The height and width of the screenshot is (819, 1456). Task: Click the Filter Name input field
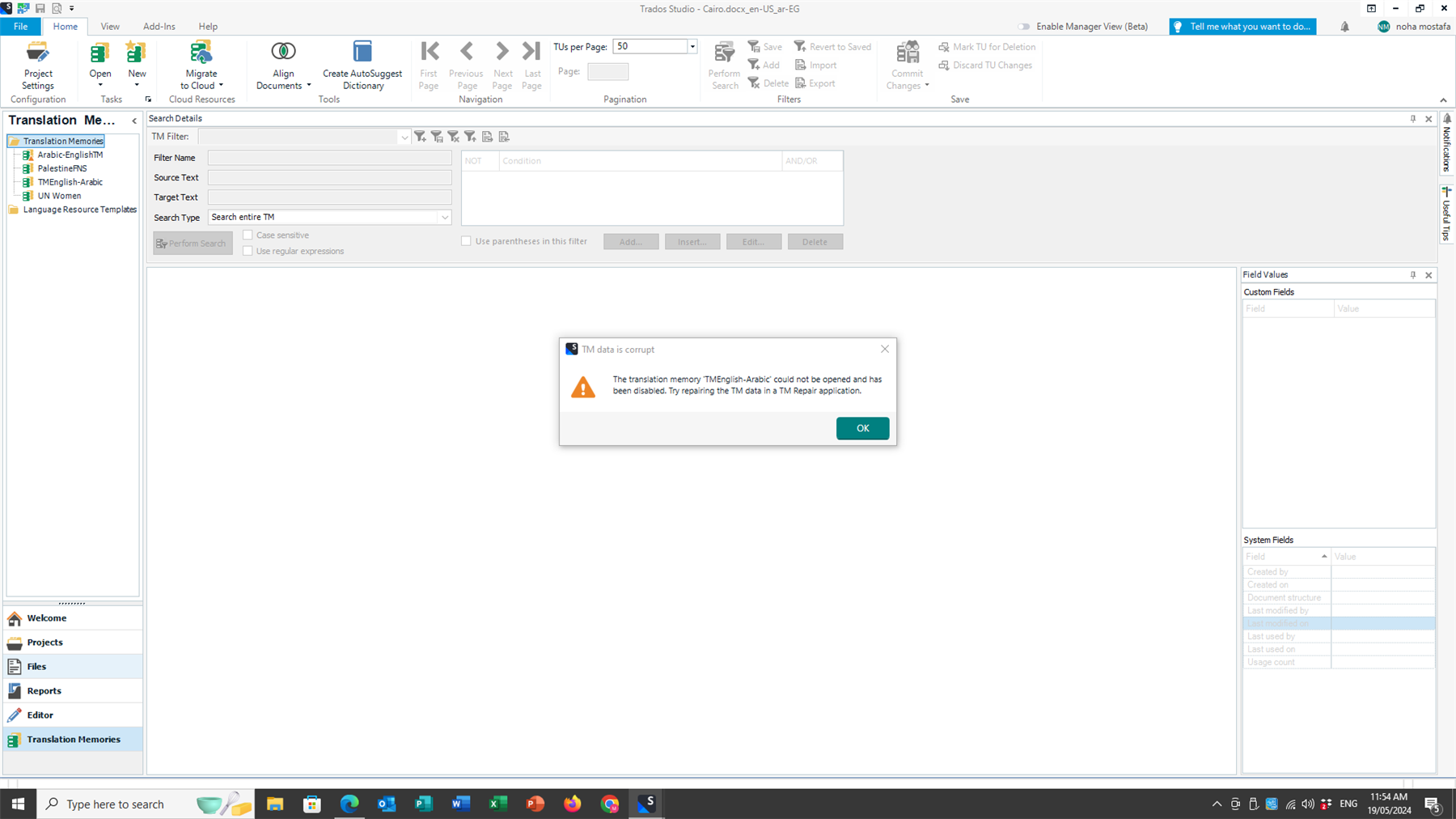pyautogui.click(x=329, y=158)
